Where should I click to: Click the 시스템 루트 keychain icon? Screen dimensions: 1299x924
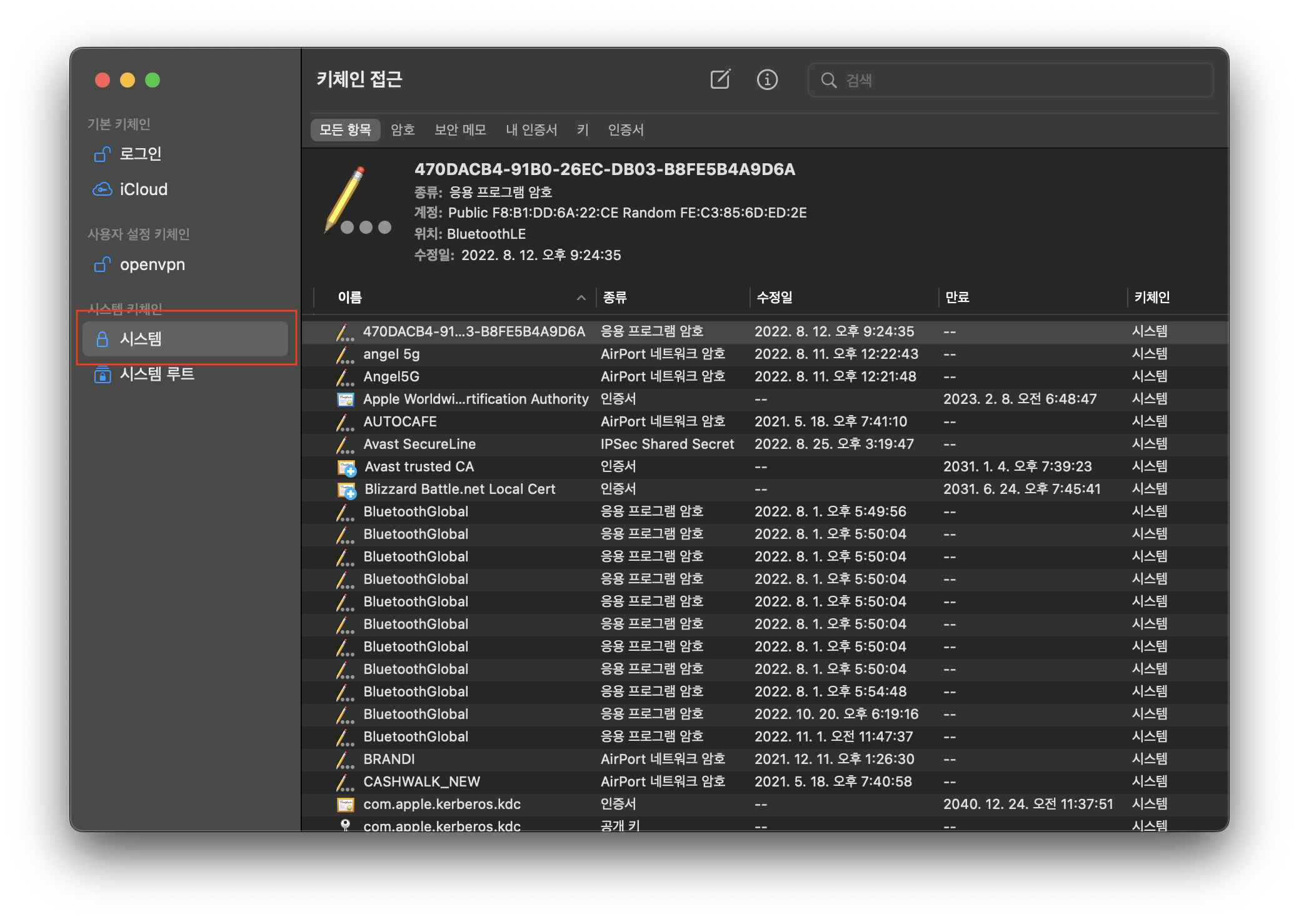tap(102, 374)
